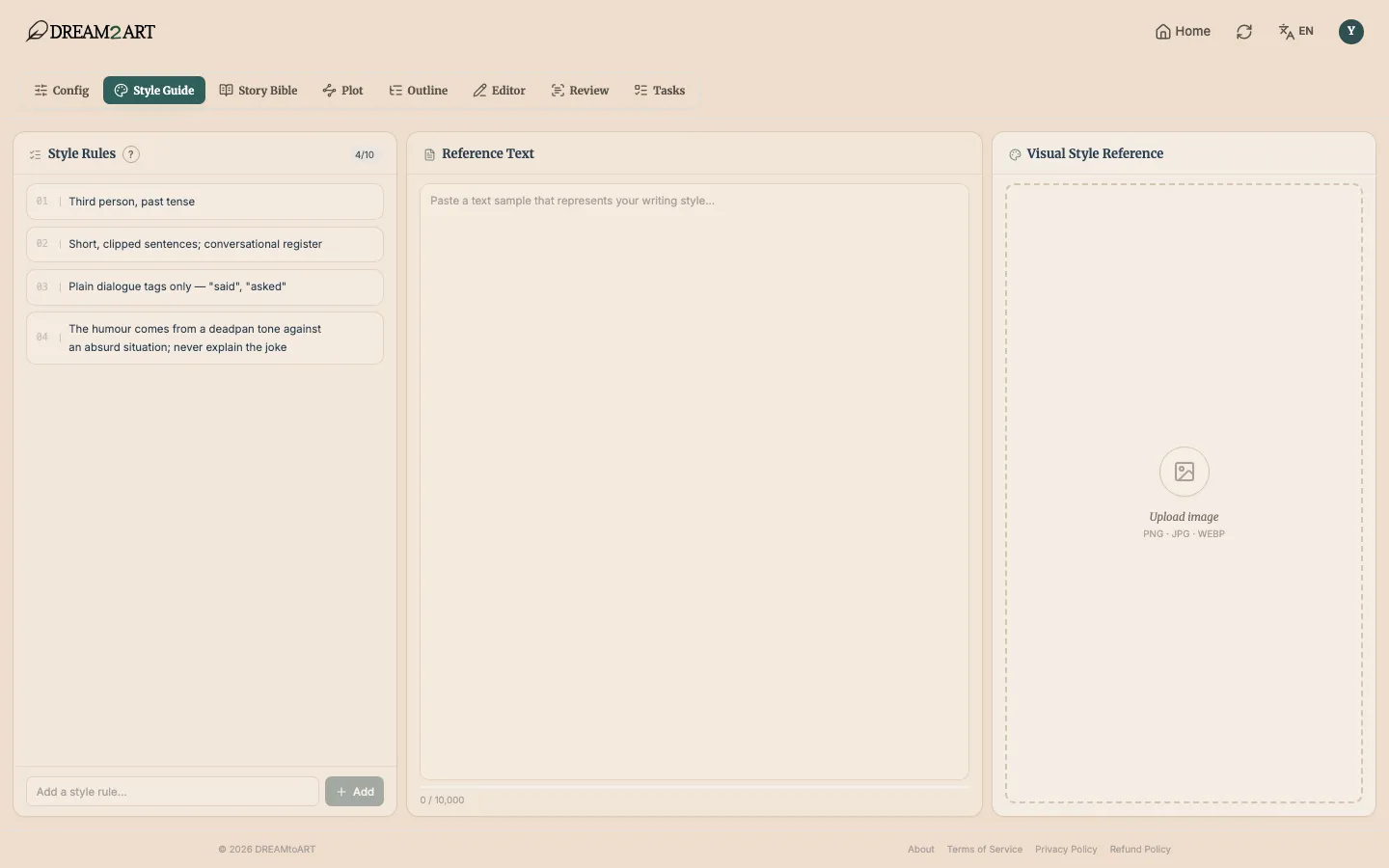Open the About footer link

[x=921, y=850]
